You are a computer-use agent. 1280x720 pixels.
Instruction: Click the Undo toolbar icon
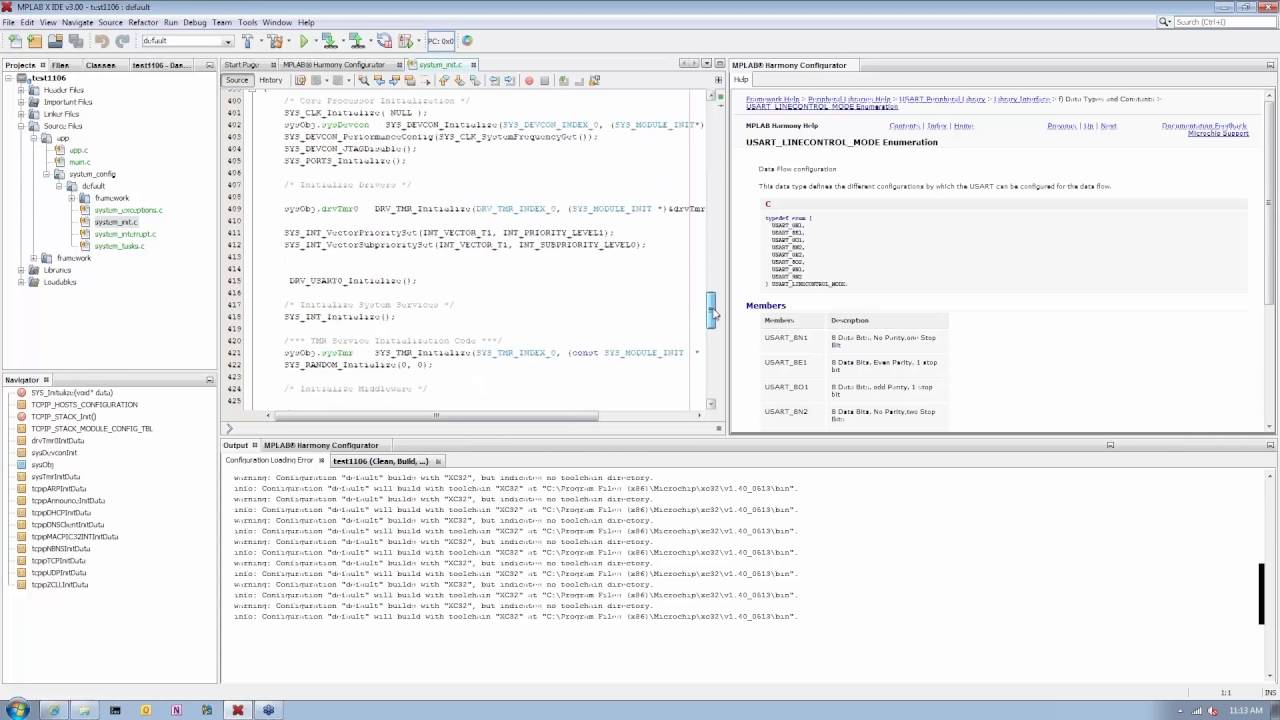point(101,41)
